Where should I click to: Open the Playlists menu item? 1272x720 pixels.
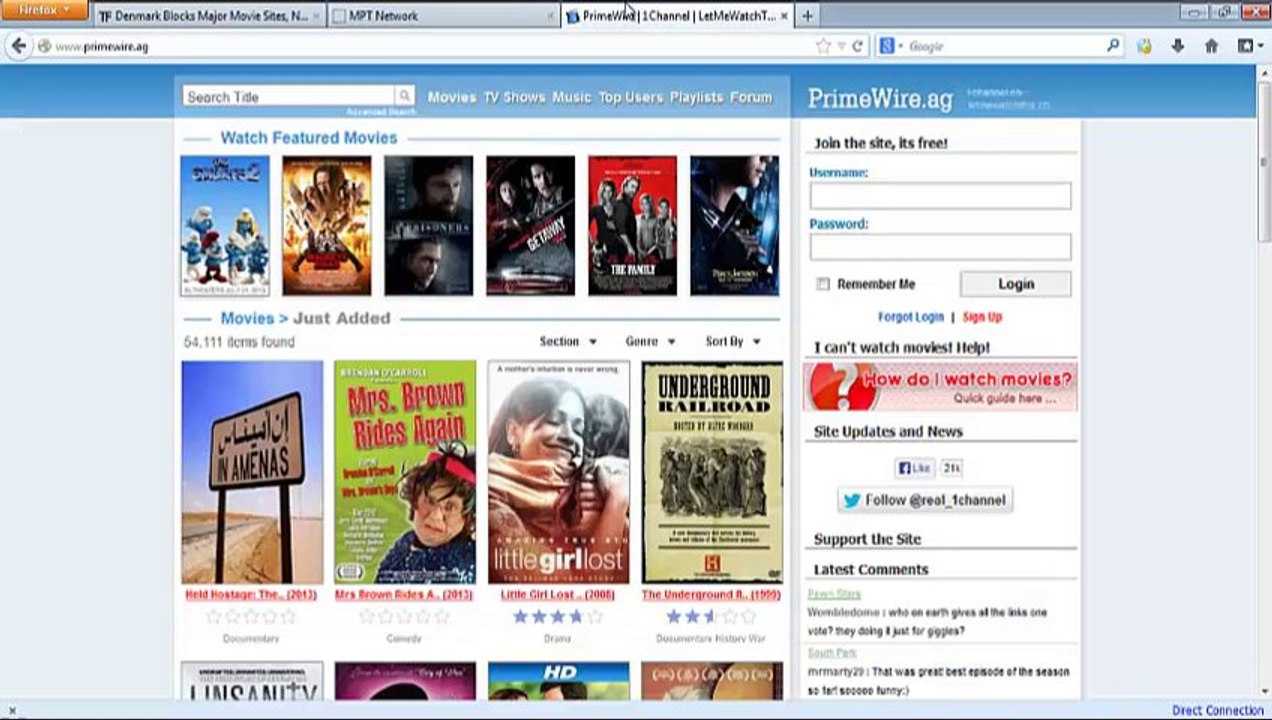[x=697, y=97]
